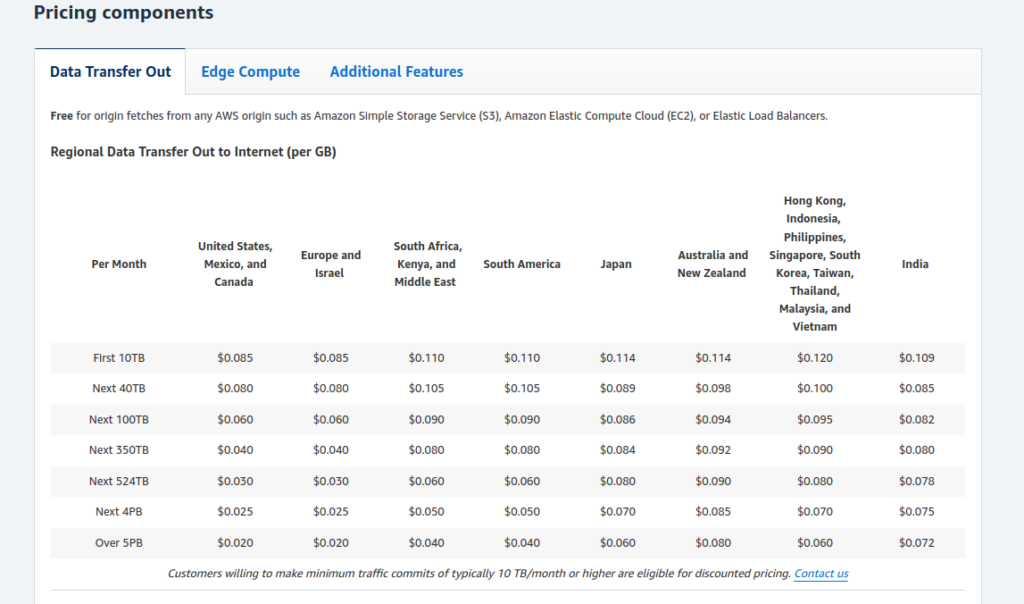The height and width of the screenshot is (604, 1024).
Task: Select Australia and New Zealand header
Action: [x=712, y=264]
